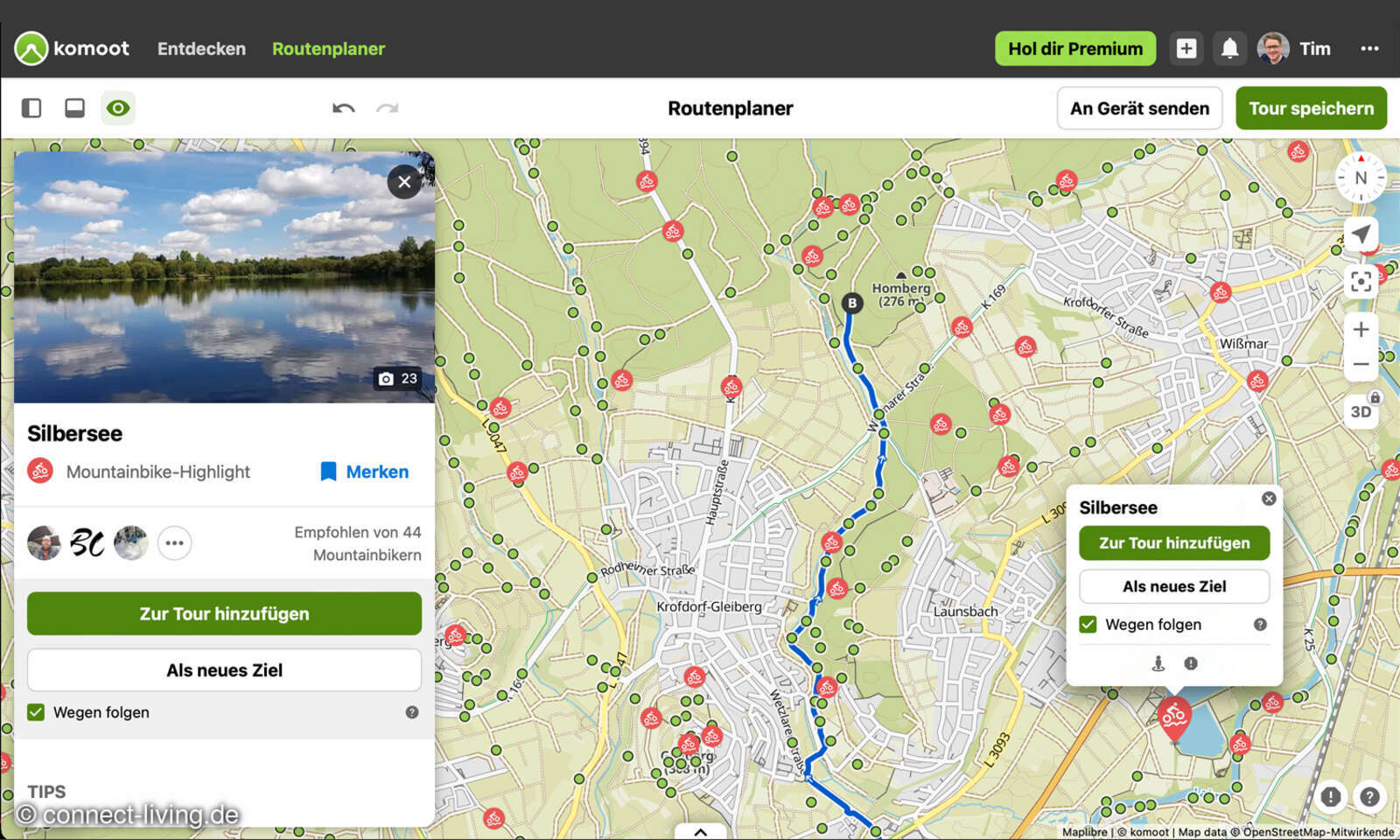Viewport: 1400px width, 840px height.
Task: Open the komoot notifications bell
Action: 1230,48
